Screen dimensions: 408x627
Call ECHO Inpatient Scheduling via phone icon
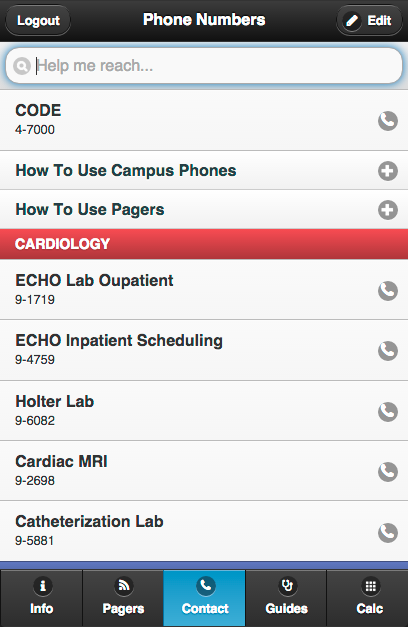coord(388,351)
